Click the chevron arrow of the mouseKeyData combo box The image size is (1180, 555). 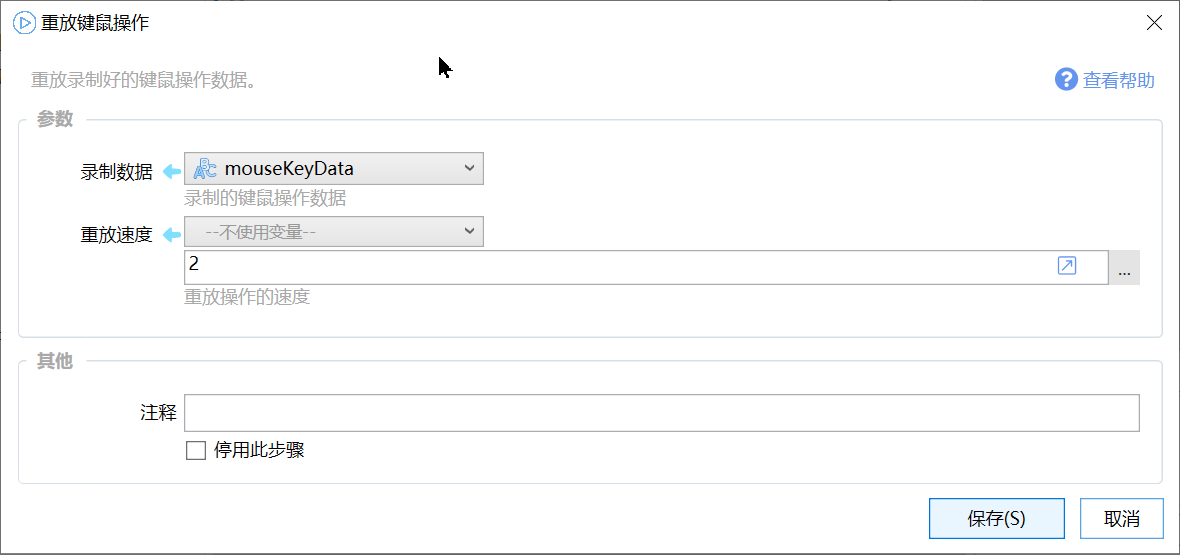coord(470,169)
